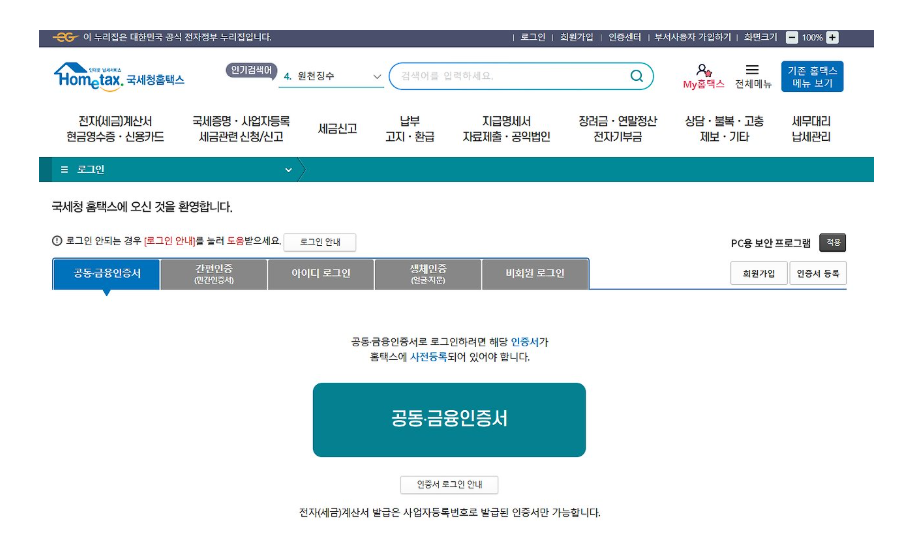Click the 인기검색어 badge
This screenshot has width=909, height=547.
tap(251, 71)
